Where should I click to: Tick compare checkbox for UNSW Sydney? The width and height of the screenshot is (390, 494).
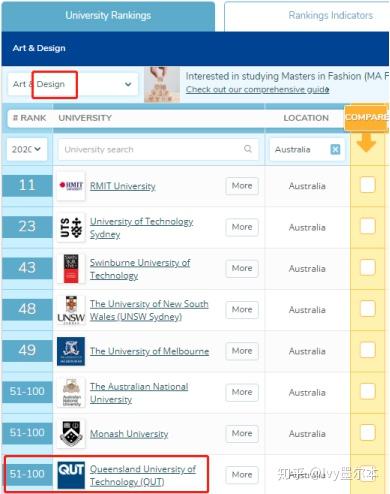click(367, 309)
